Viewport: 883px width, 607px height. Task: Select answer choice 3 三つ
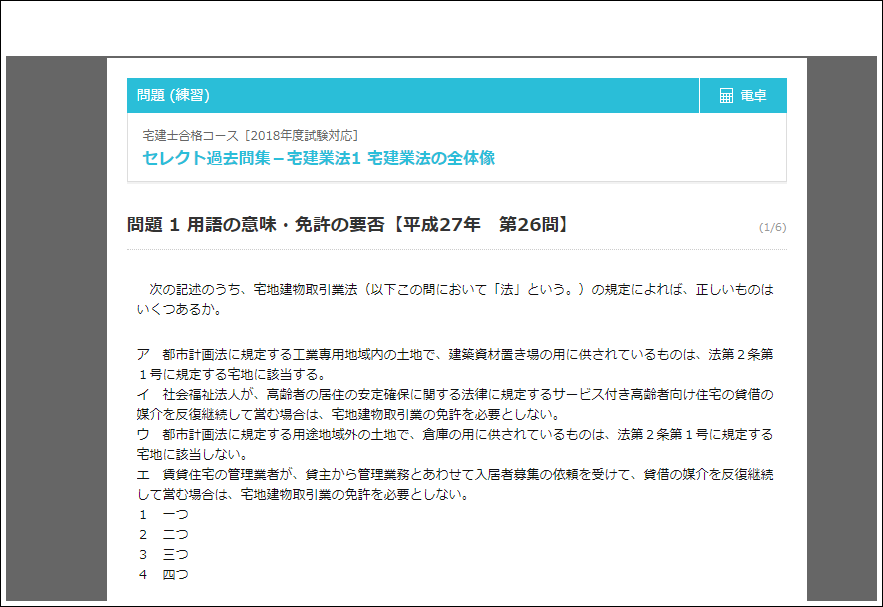click(164, 555)
